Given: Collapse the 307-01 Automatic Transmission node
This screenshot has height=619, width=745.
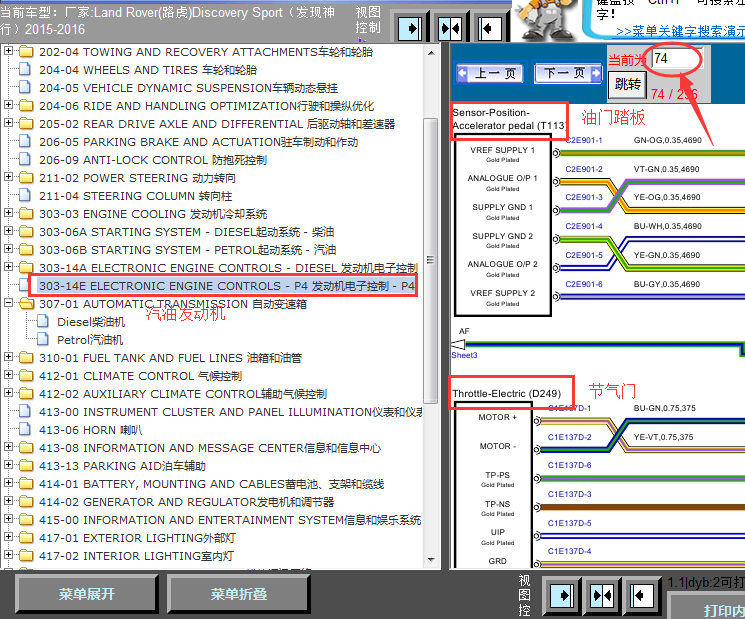Looking at the screenshot, I should point(8,303).
